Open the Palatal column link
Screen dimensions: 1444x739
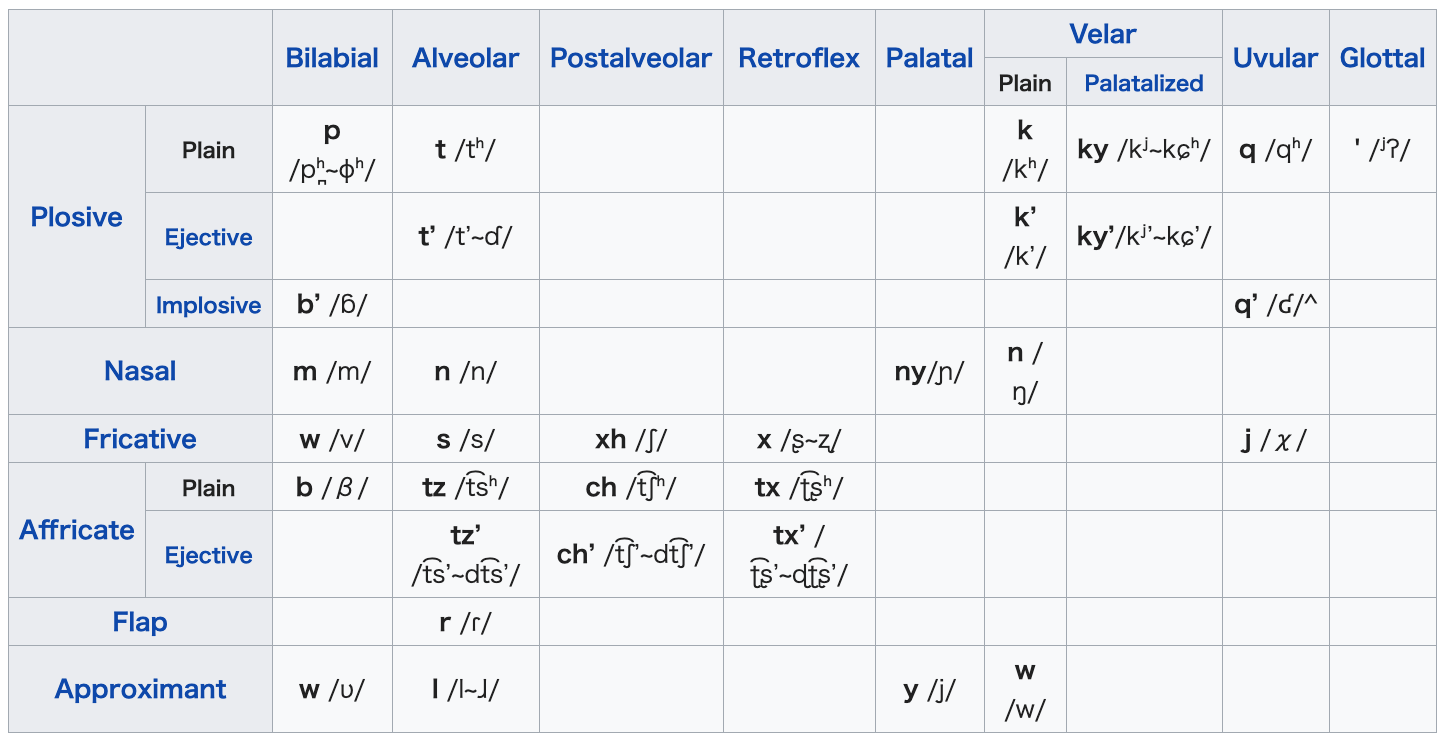coord(930,58)
